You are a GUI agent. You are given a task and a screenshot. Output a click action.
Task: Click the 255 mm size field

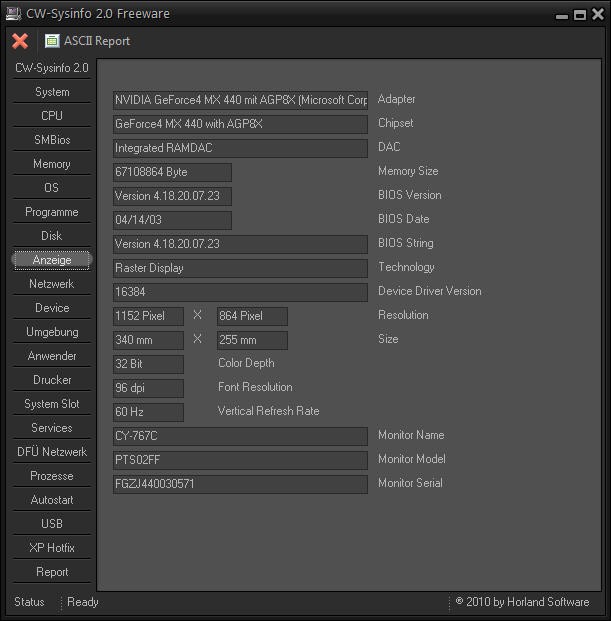[252, 340]
